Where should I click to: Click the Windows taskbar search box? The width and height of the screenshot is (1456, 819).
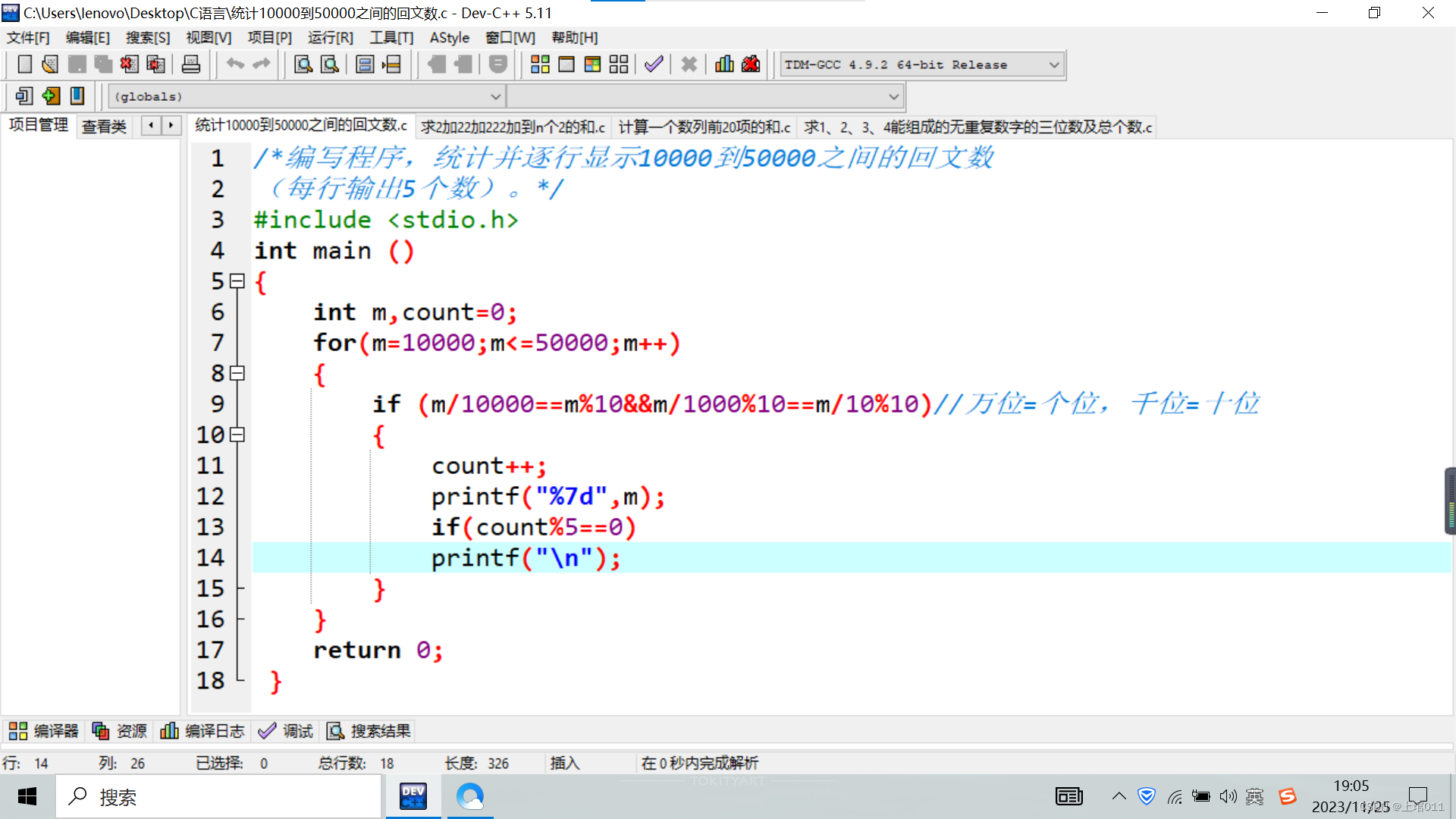(220, 797)
